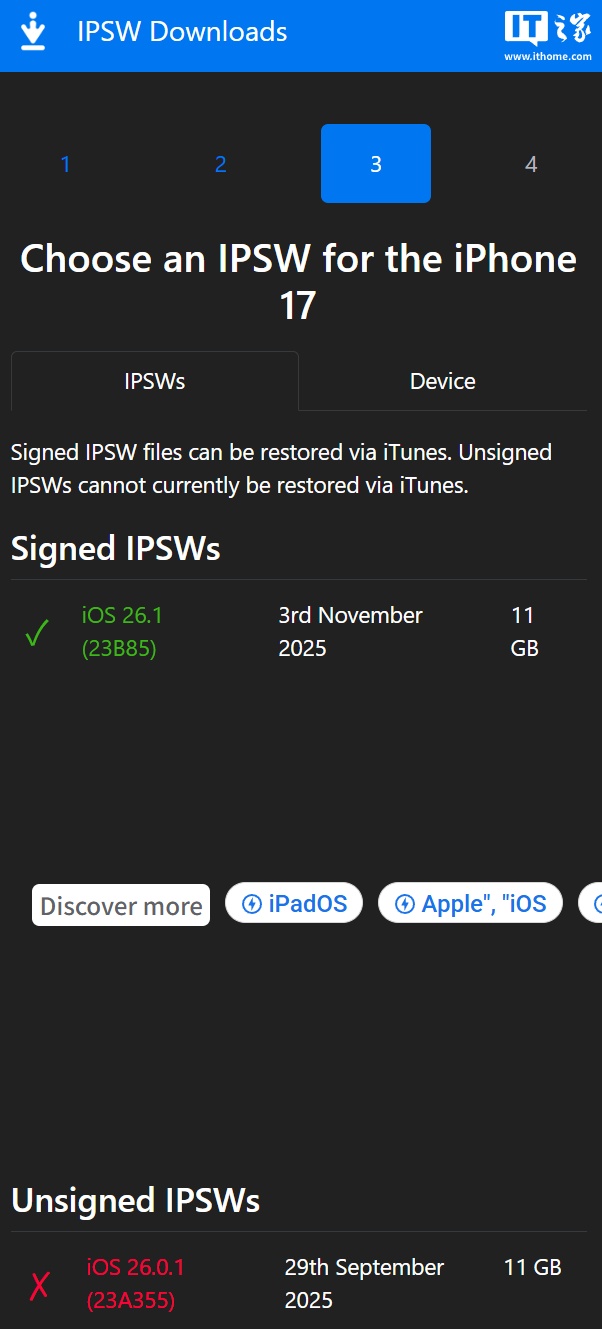The width and height of the screenshot is (602, 1329).
Task: Click the lightning icon on Apple chip
Action: click(405, 904)
